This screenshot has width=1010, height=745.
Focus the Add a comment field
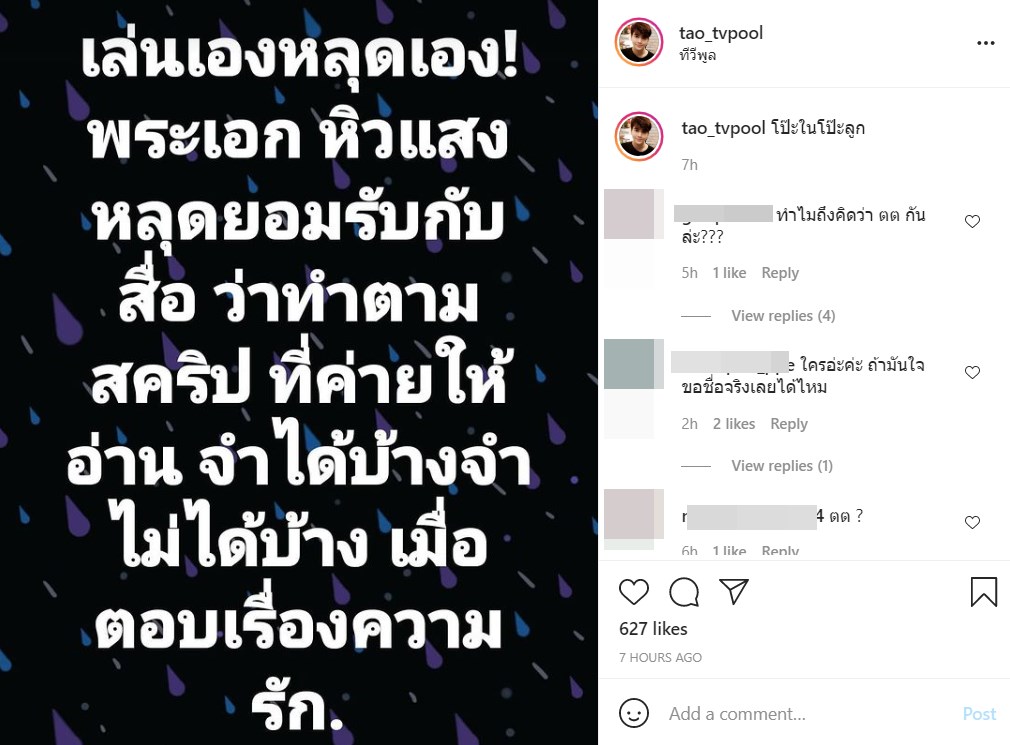coord(808,713)
